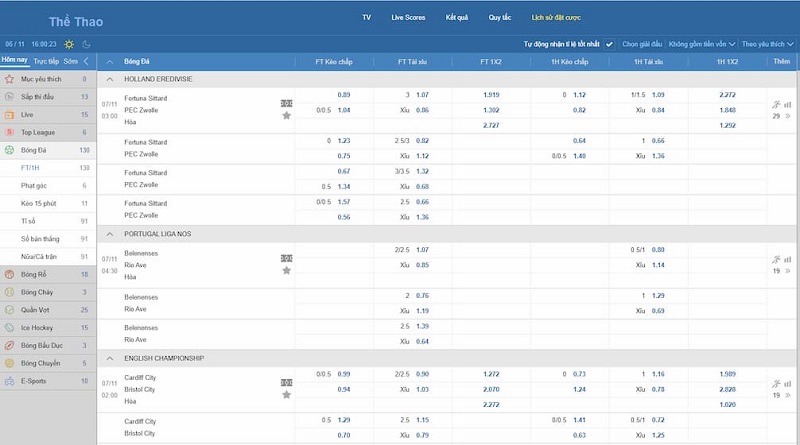Star the Cardiff City vs Bristol City match
This screenshot has height=445, width=800.
click(x=287, y=395)
